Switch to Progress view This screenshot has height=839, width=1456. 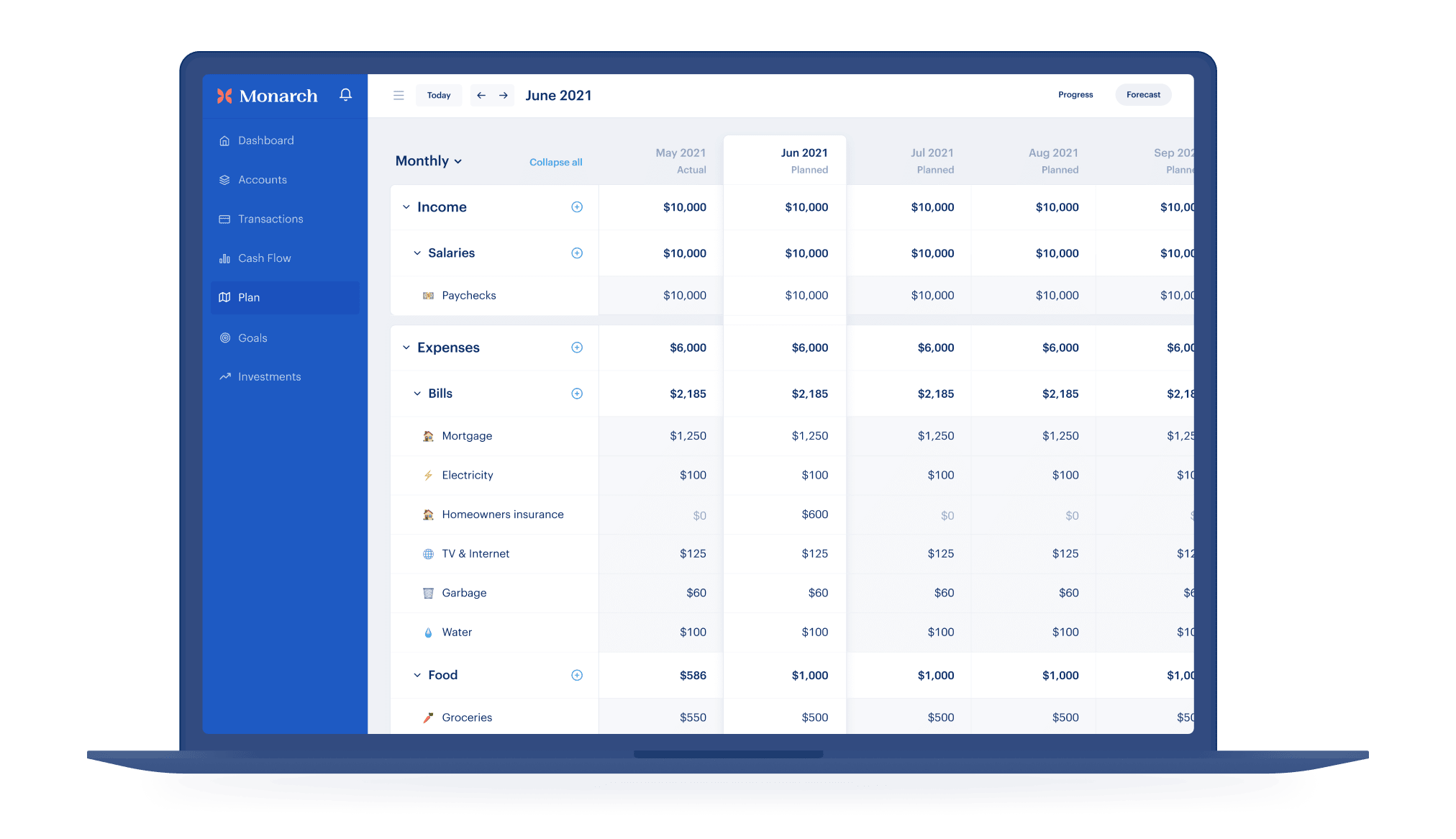[1075, 94]
